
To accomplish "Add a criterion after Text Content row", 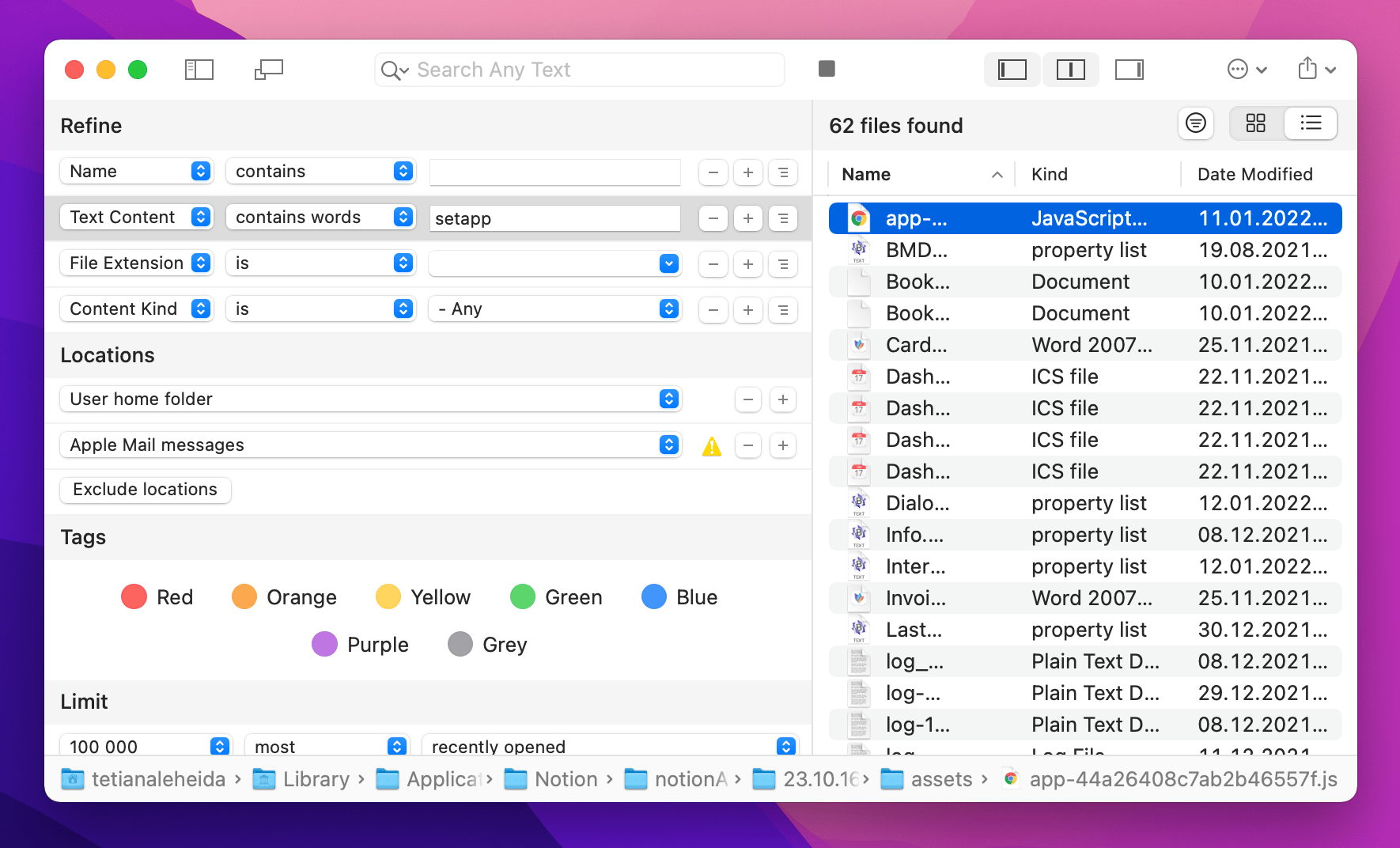I will click(748, 218).
